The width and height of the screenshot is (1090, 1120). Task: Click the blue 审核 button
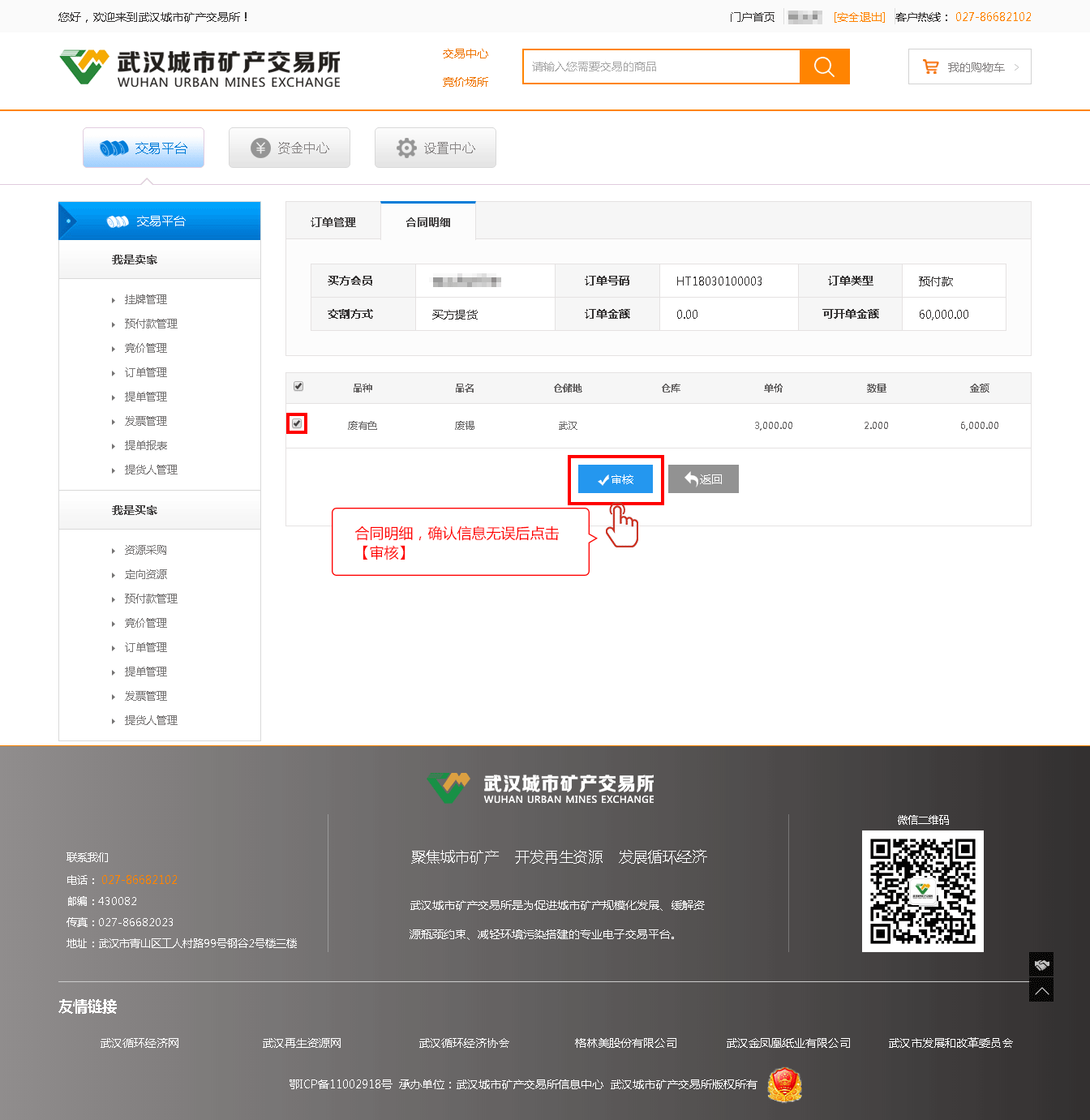616,479
